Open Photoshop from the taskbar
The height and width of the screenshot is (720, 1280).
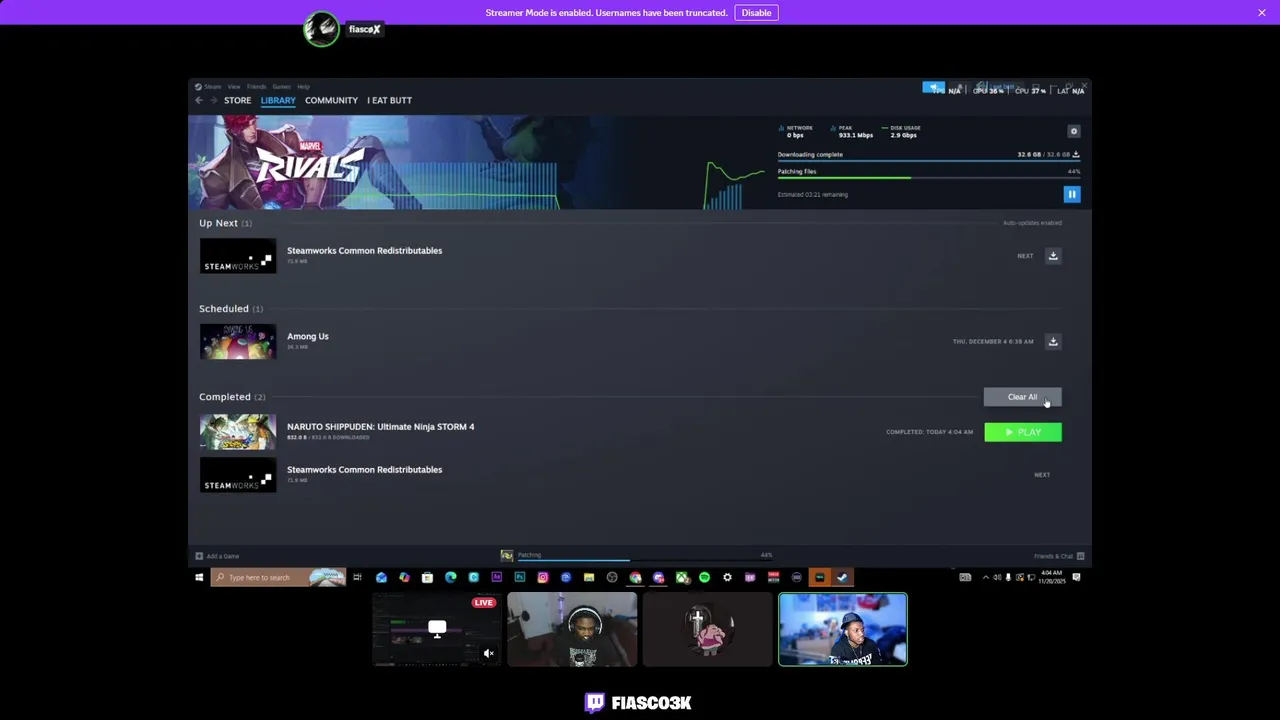tap(519, 577)
